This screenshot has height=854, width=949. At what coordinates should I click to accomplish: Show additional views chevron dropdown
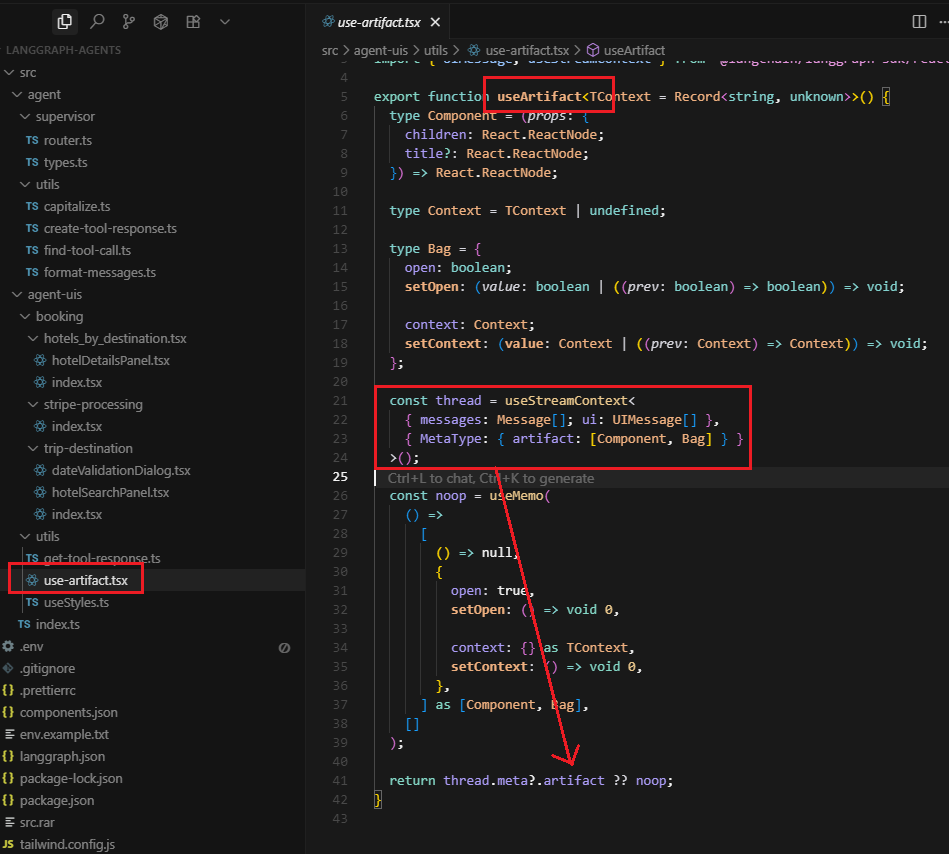click(225, 21)
